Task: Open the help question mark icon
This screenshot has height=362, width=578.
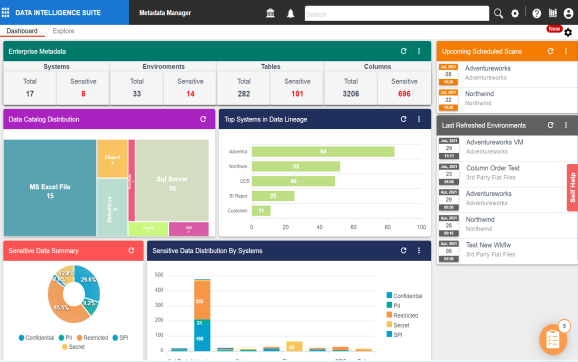Action: [x=537, y=14]
